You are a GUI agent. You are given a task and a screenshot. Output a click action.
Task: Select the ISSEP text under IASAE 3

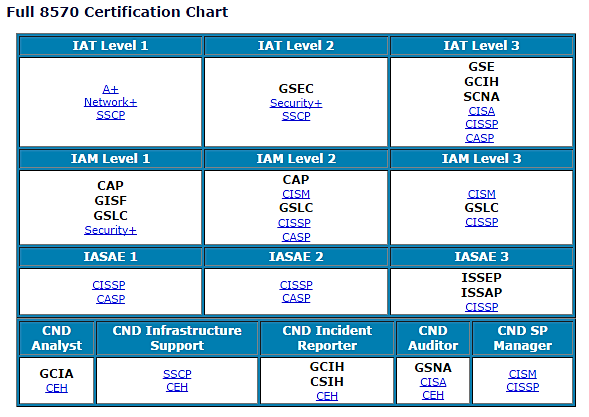pyautogui.click(x=482, y=278)
